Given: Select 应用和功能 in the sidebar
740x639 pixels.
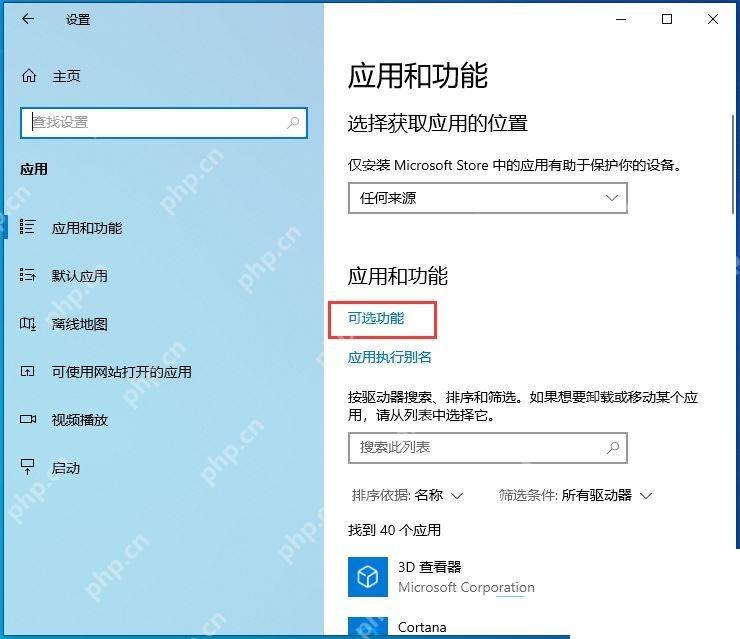Looking at the screenshot, I should [87, 228].
